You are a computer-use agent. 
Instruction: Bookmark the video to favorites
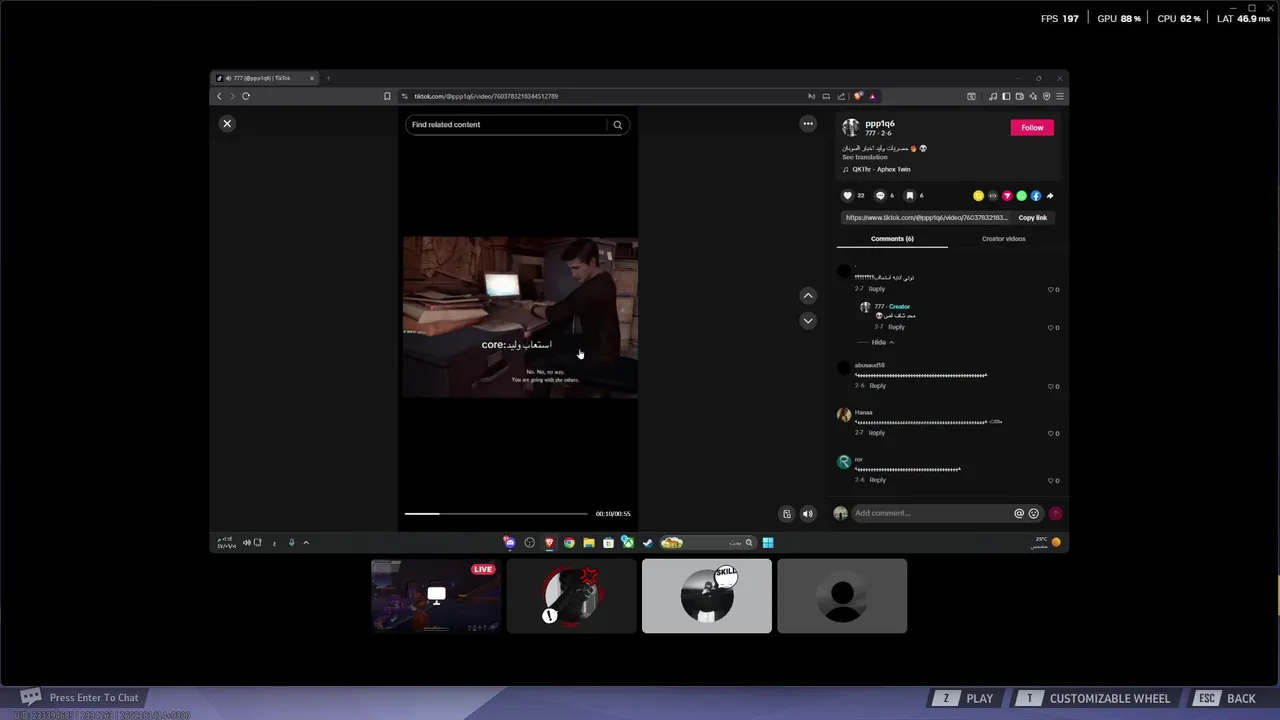pyautogui.click(x=910, y=196)
